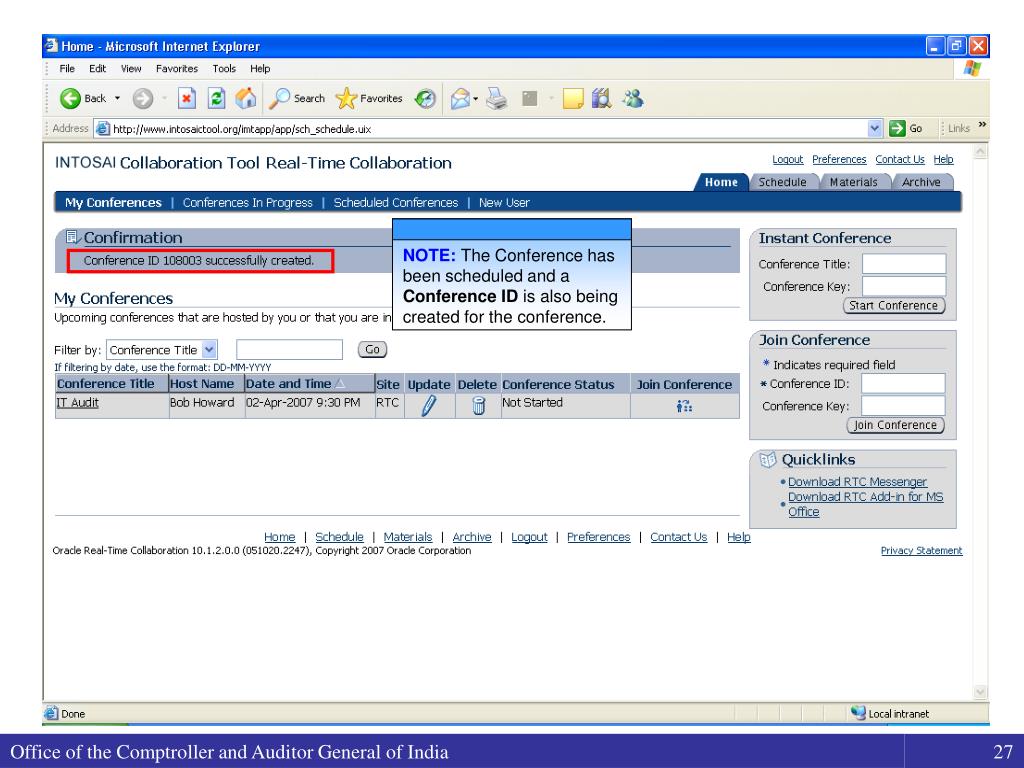The width and height of the screenshot is (1024, 768).
Task: Switch to the Materials tab
Action: (x=853, y=182)
